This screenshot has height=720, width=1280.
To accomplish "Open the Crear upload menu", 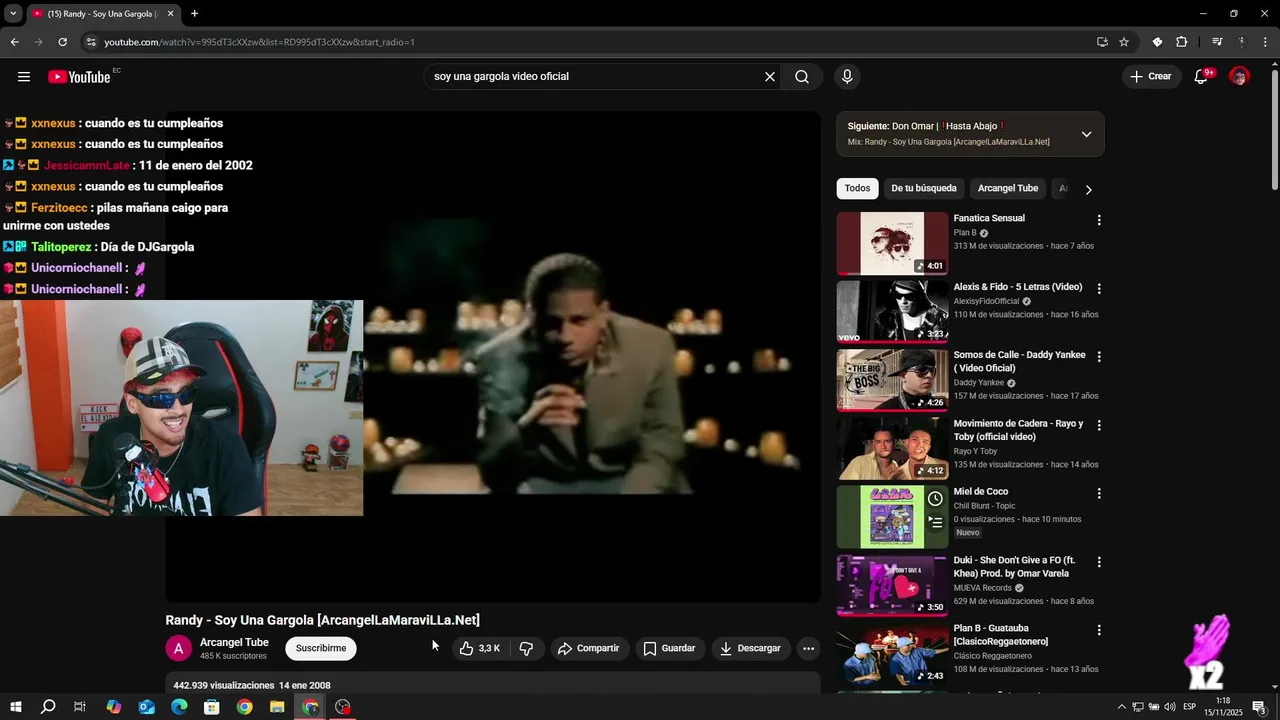I will point(1150,77).
